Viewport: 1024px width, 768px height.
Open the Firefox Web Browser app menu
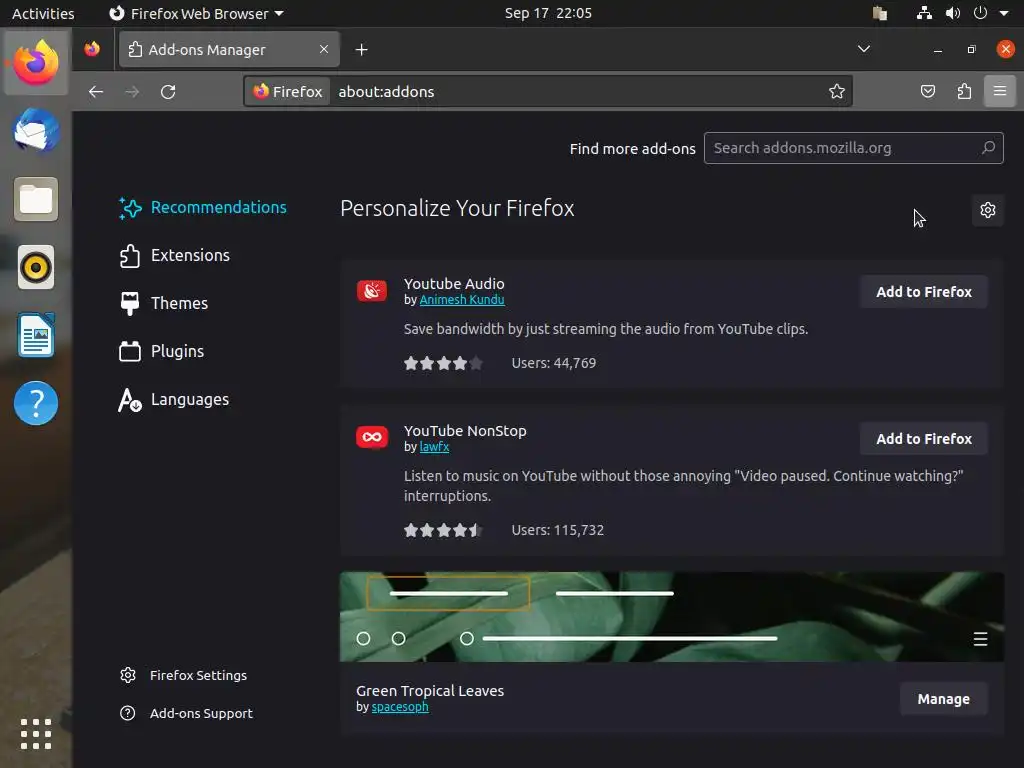tap(196, 13)
